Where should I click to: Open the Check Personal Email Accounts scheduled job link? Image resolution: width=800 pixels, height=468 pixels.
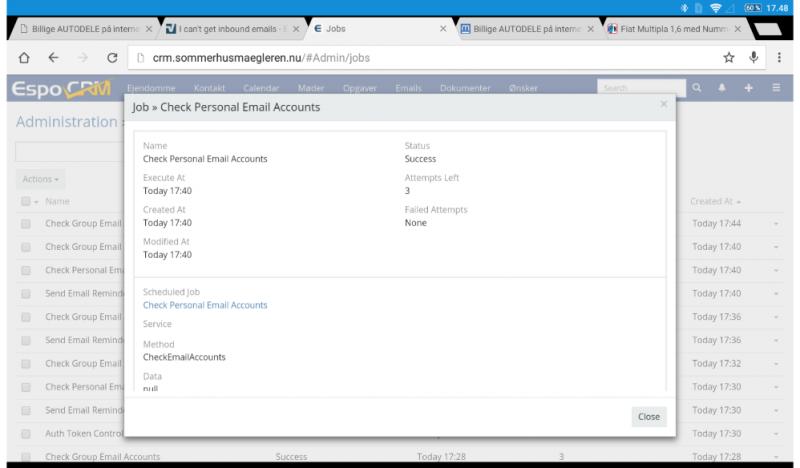coord(205,305)
